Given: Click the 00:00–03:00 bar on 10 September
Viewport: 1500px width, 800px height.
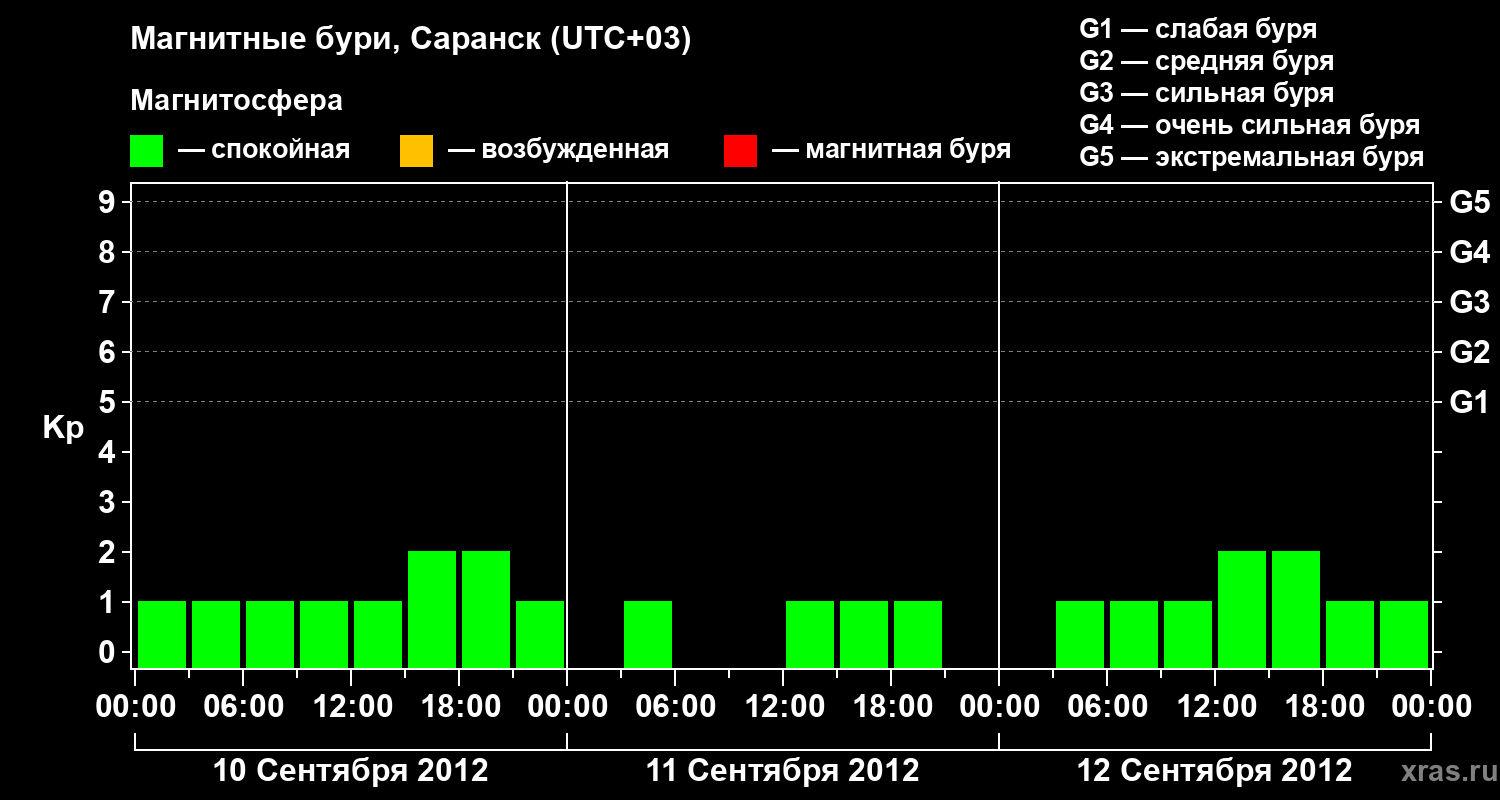Looking at the screenshot, I should (162, 634).
